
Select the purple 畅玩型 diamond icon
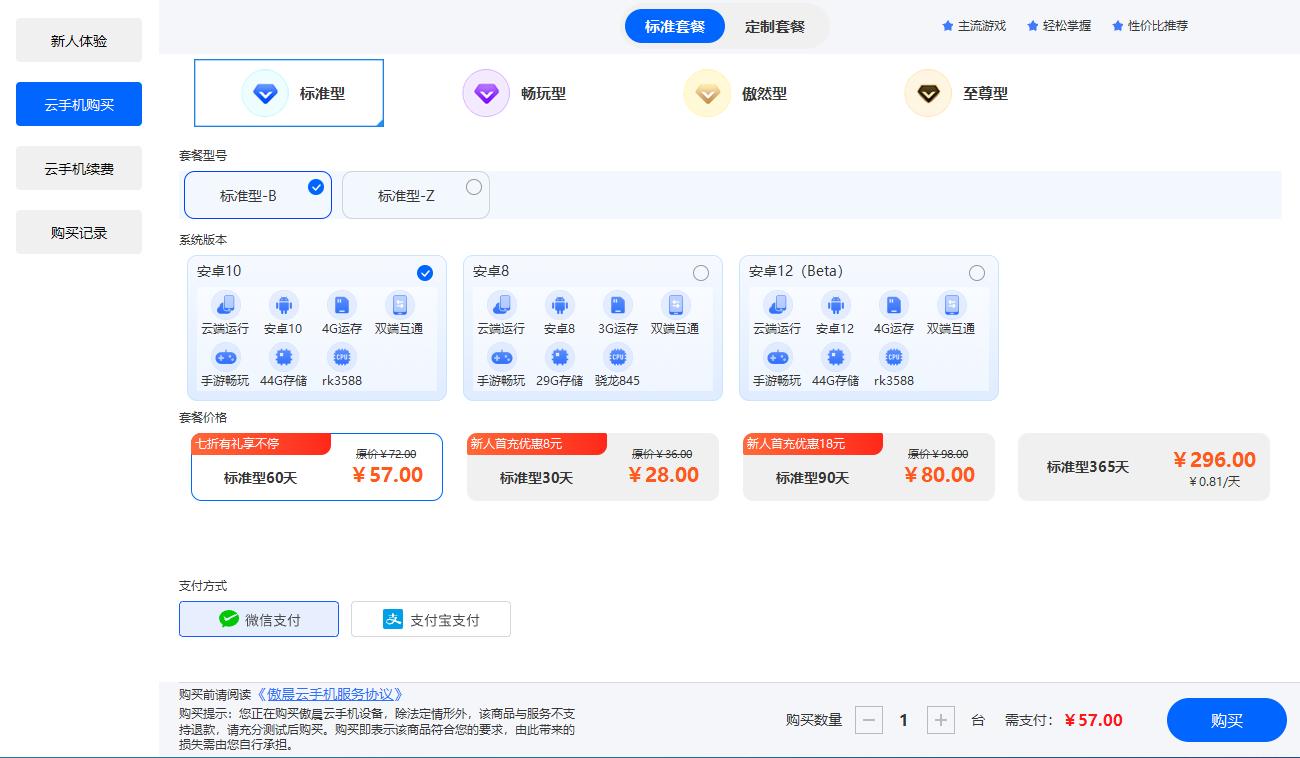click(486, 93)
